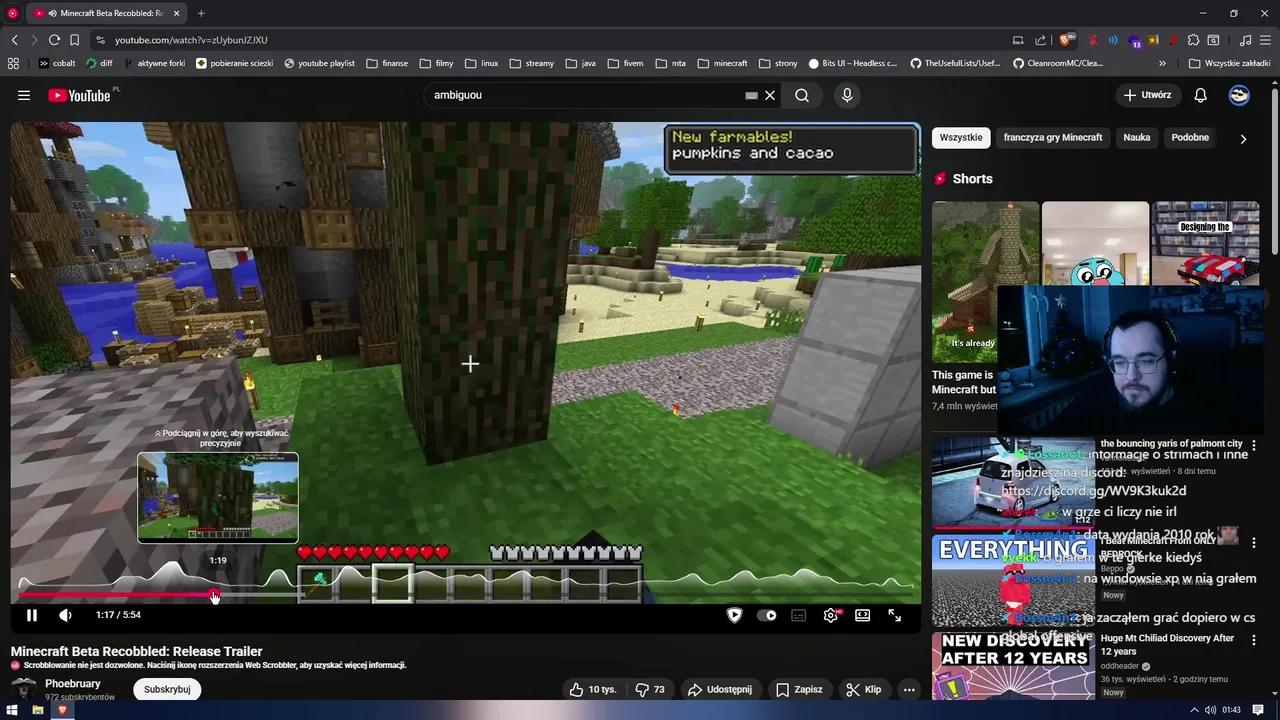1280x720 pixels.
Task: Start voice search with the microphone
Action: [847, 95]
